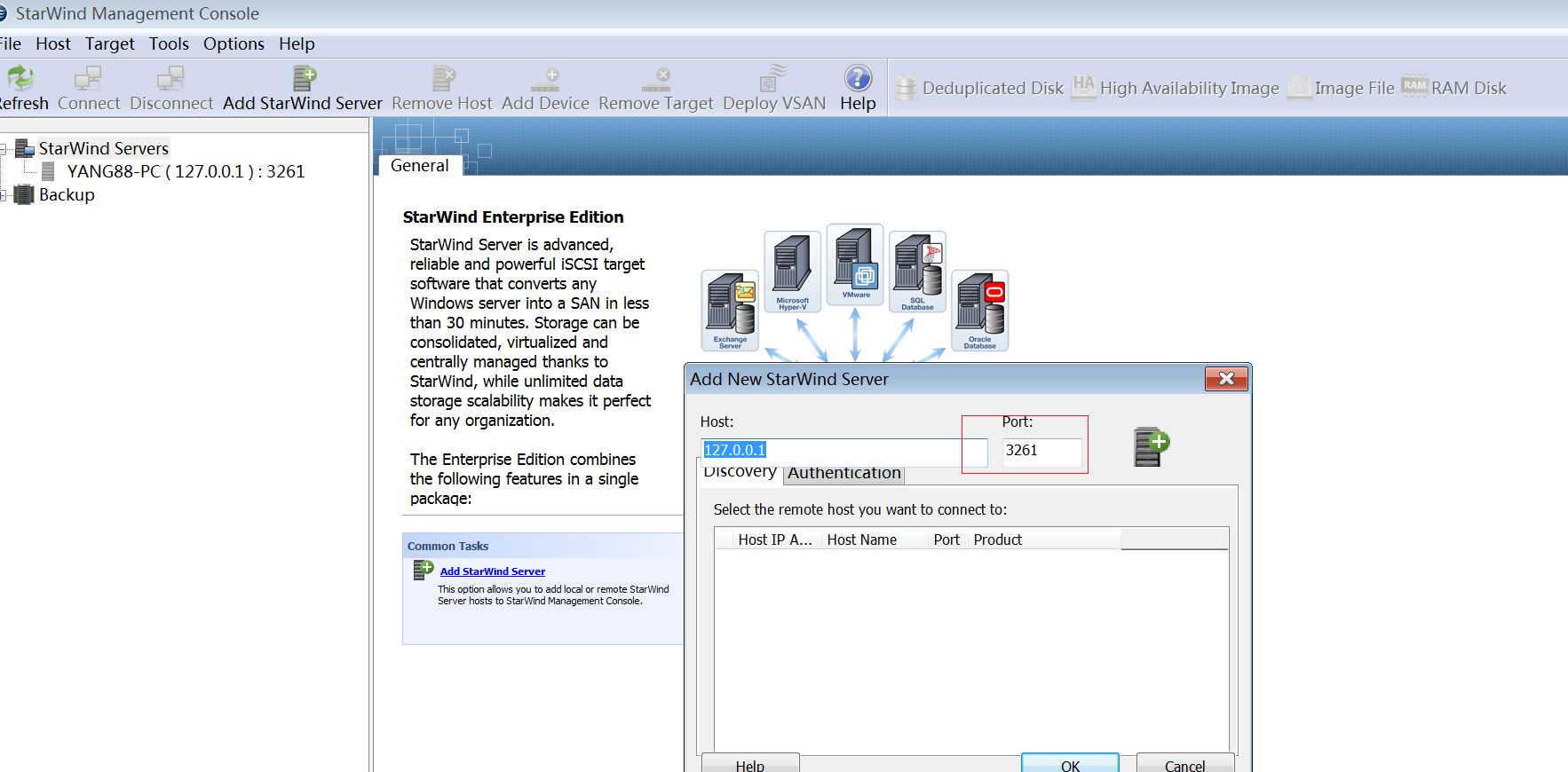Open the Host menu

coord(53,43)
